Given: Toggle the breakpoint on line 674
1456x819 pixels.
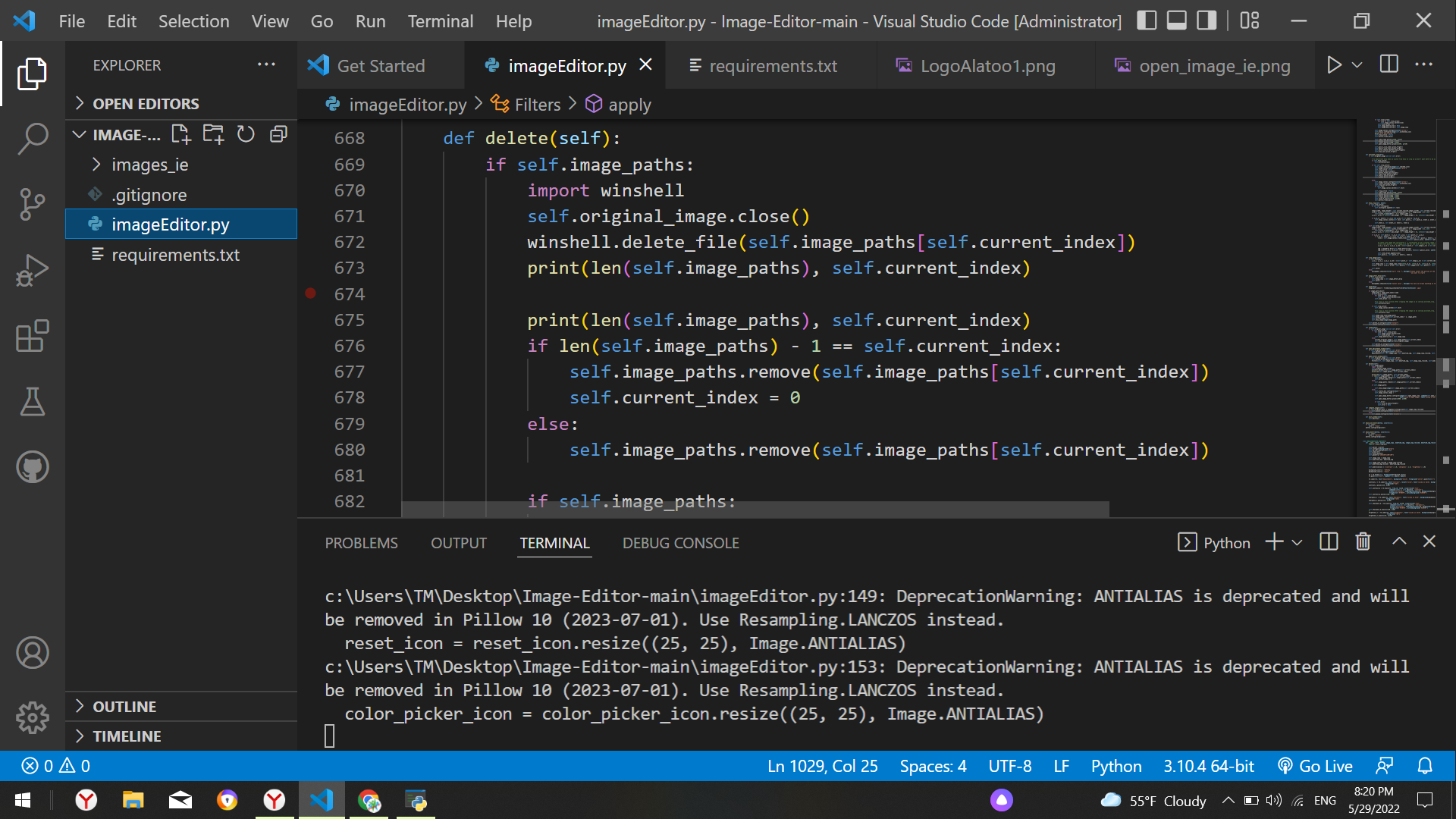Looking at the screenshot, I should pos(310,293).
